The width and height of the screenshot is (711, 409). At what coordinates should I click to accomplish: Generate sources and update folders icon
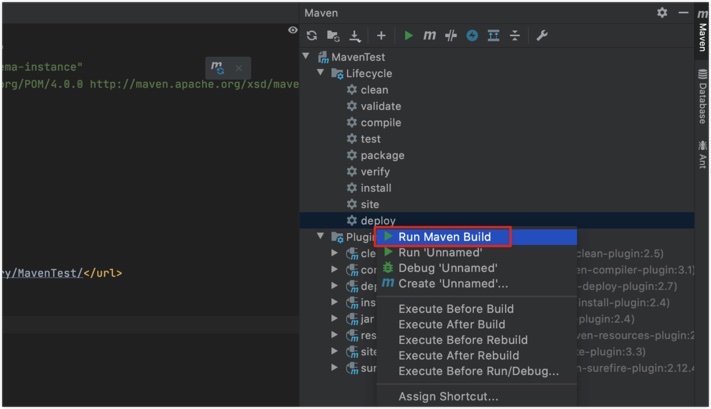(333, 35)
